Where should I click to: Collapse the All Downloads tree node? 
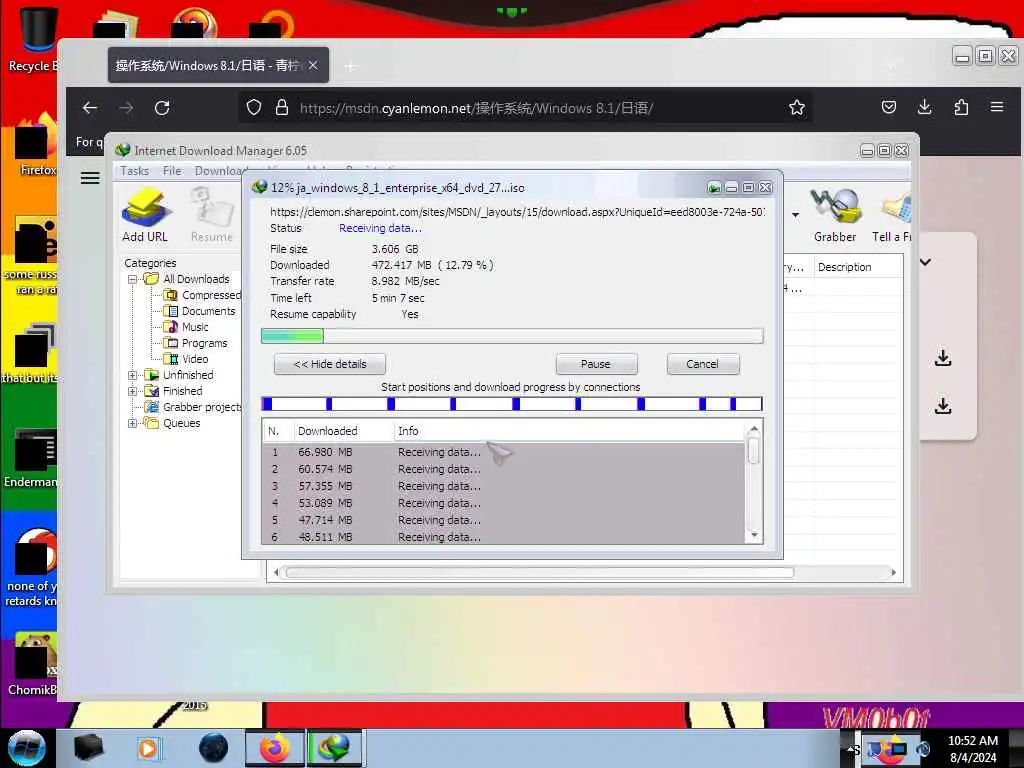pyautogui.click(x=133, y=279)
